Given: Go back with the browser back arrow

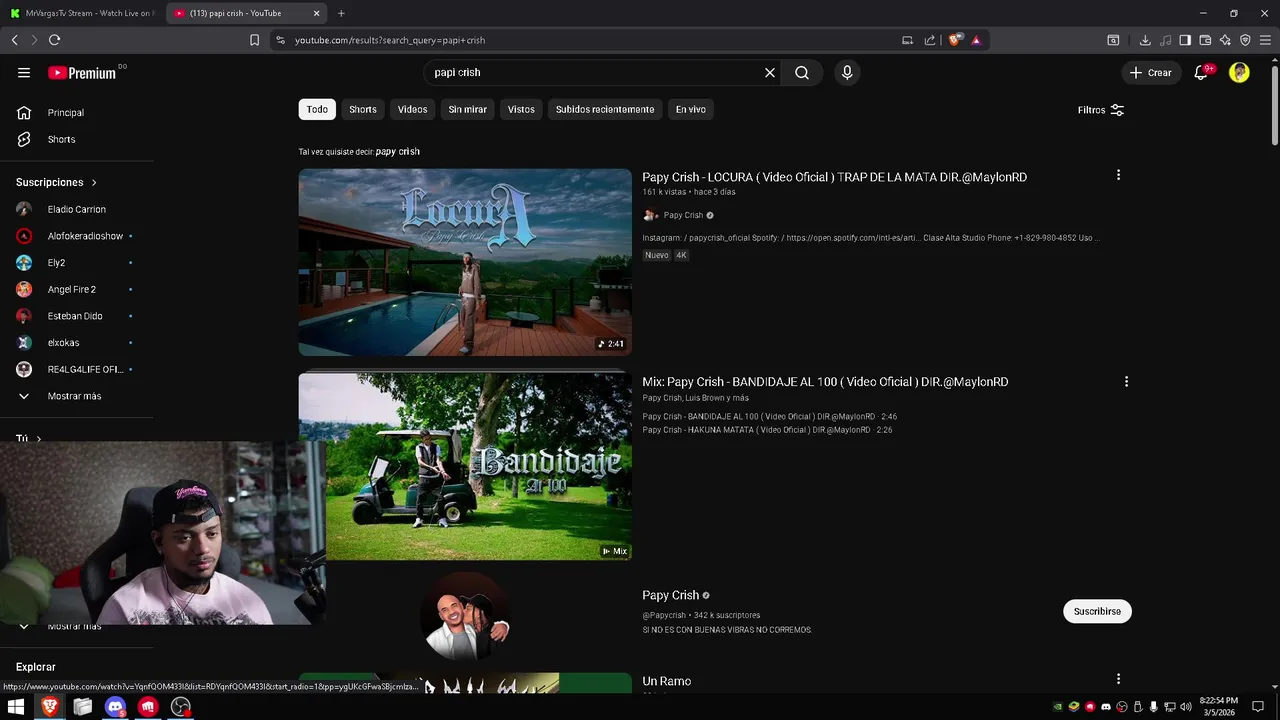Looking at the screenshot, I should [x=14, y=40].
